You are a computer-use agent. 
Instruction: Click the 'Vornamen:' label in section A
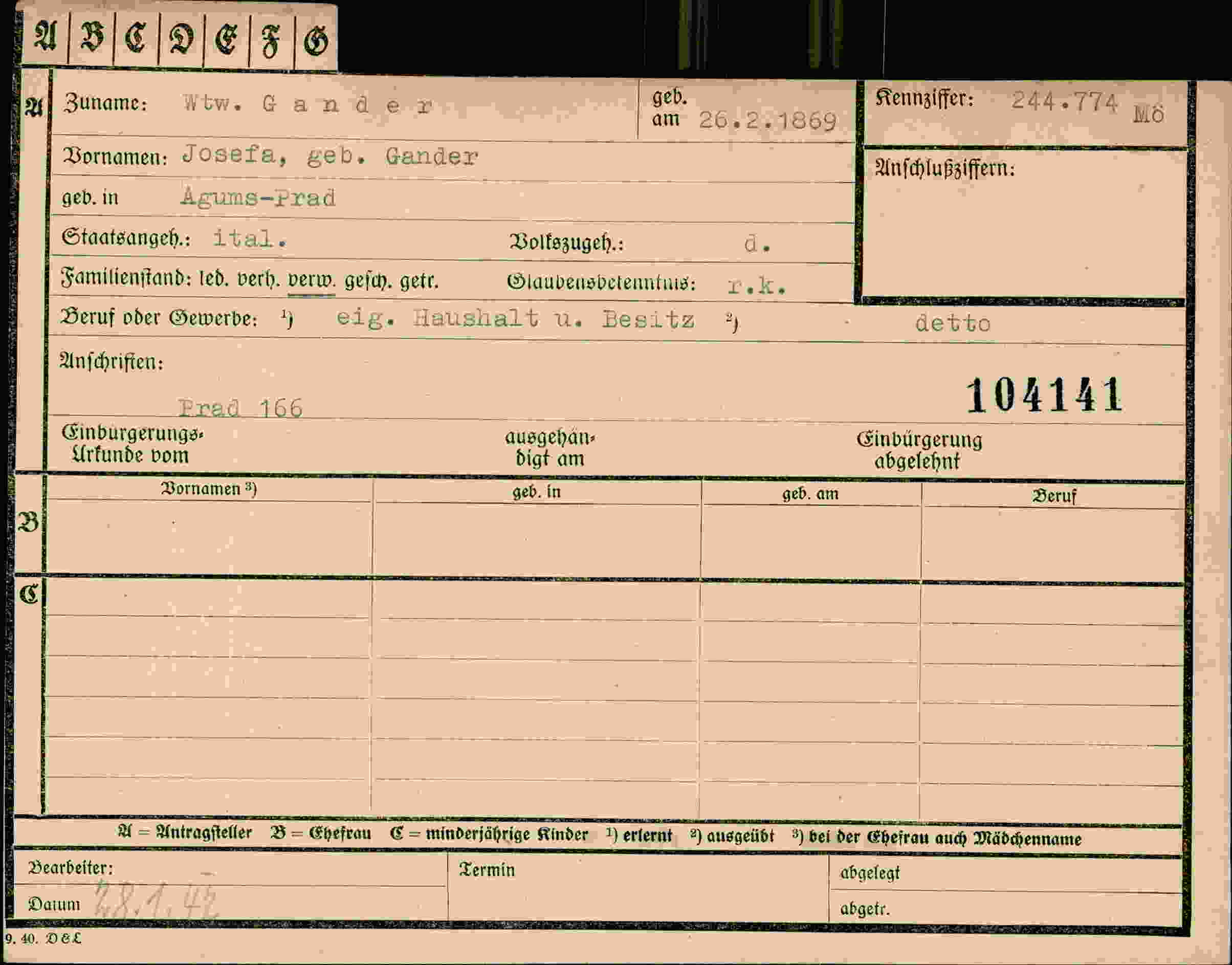coord(115,157)
